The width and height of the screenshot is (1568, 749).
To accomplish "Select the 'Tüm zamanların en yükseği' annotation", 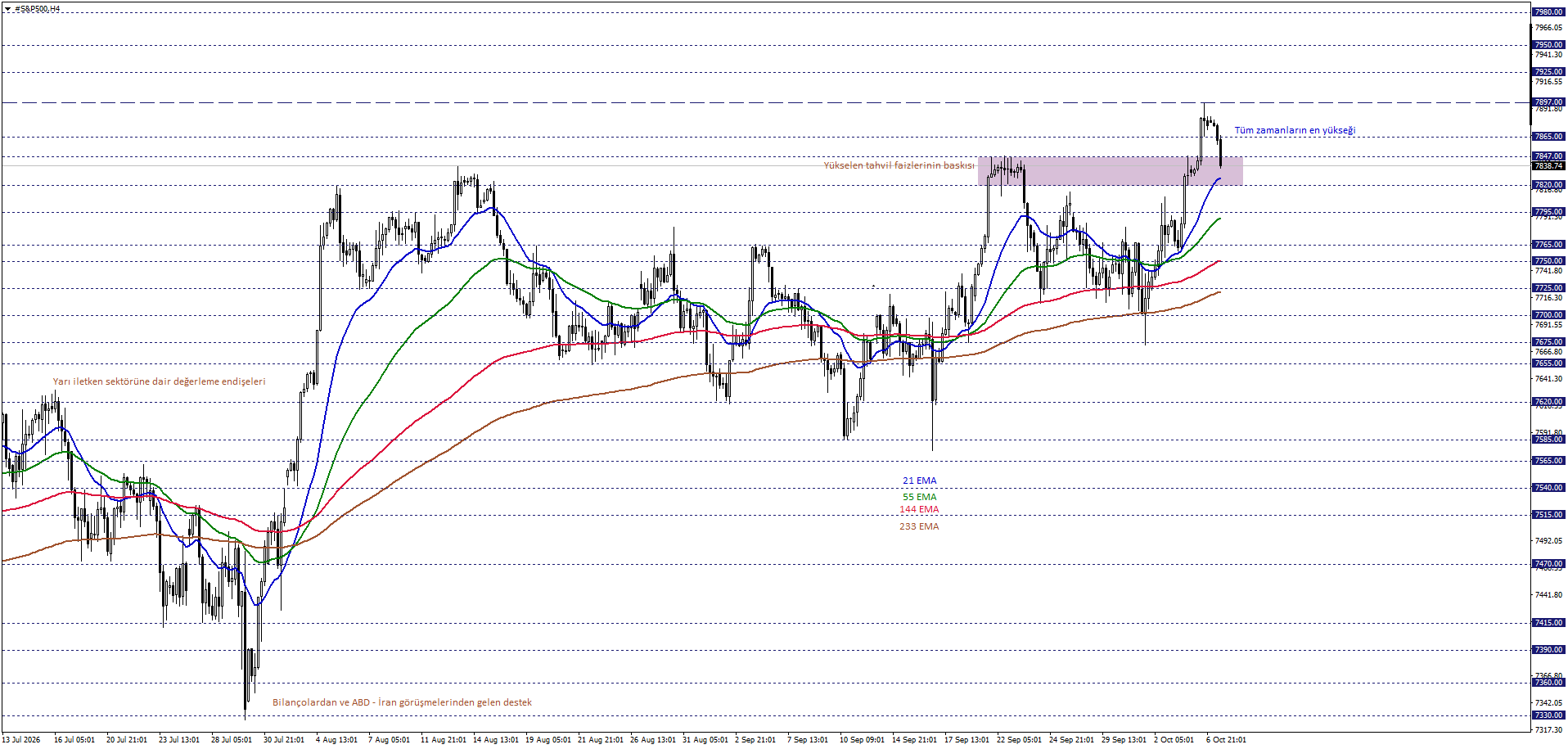I will pyautogui.click(x=1295, y=130).
